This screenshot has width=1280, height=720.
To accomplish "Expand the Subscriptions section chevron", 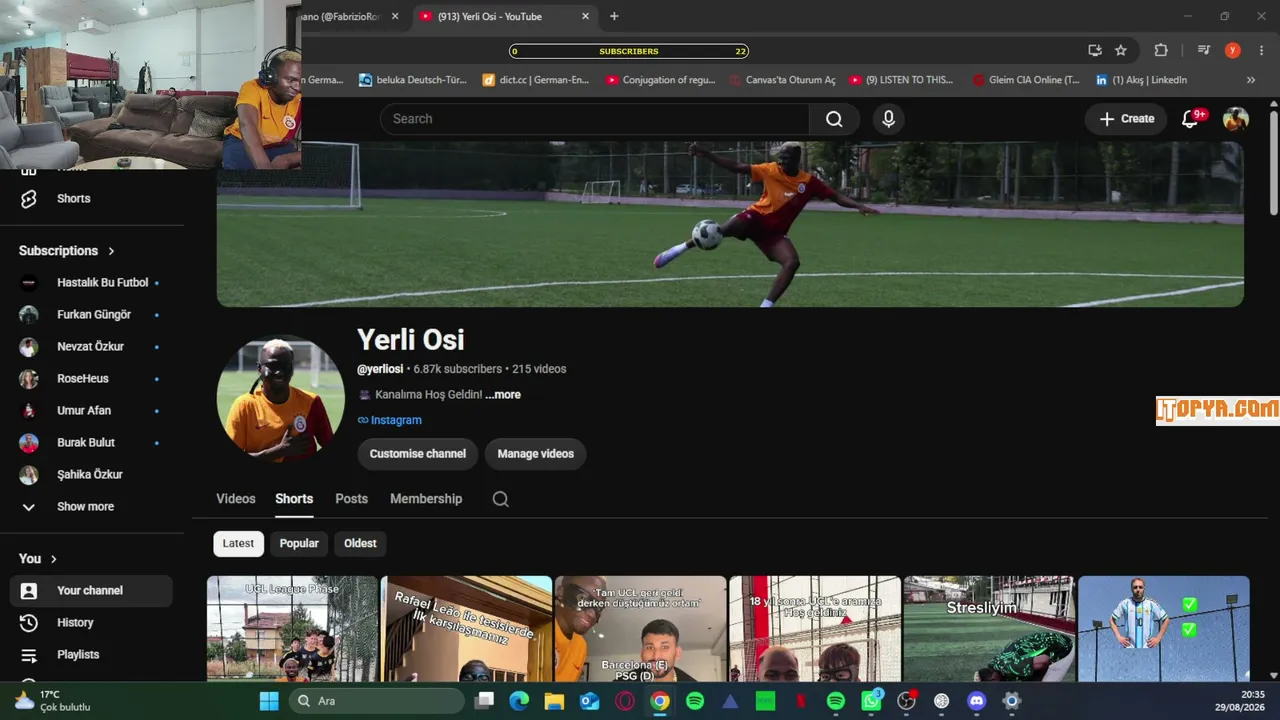I will click(x=111, y=251).
